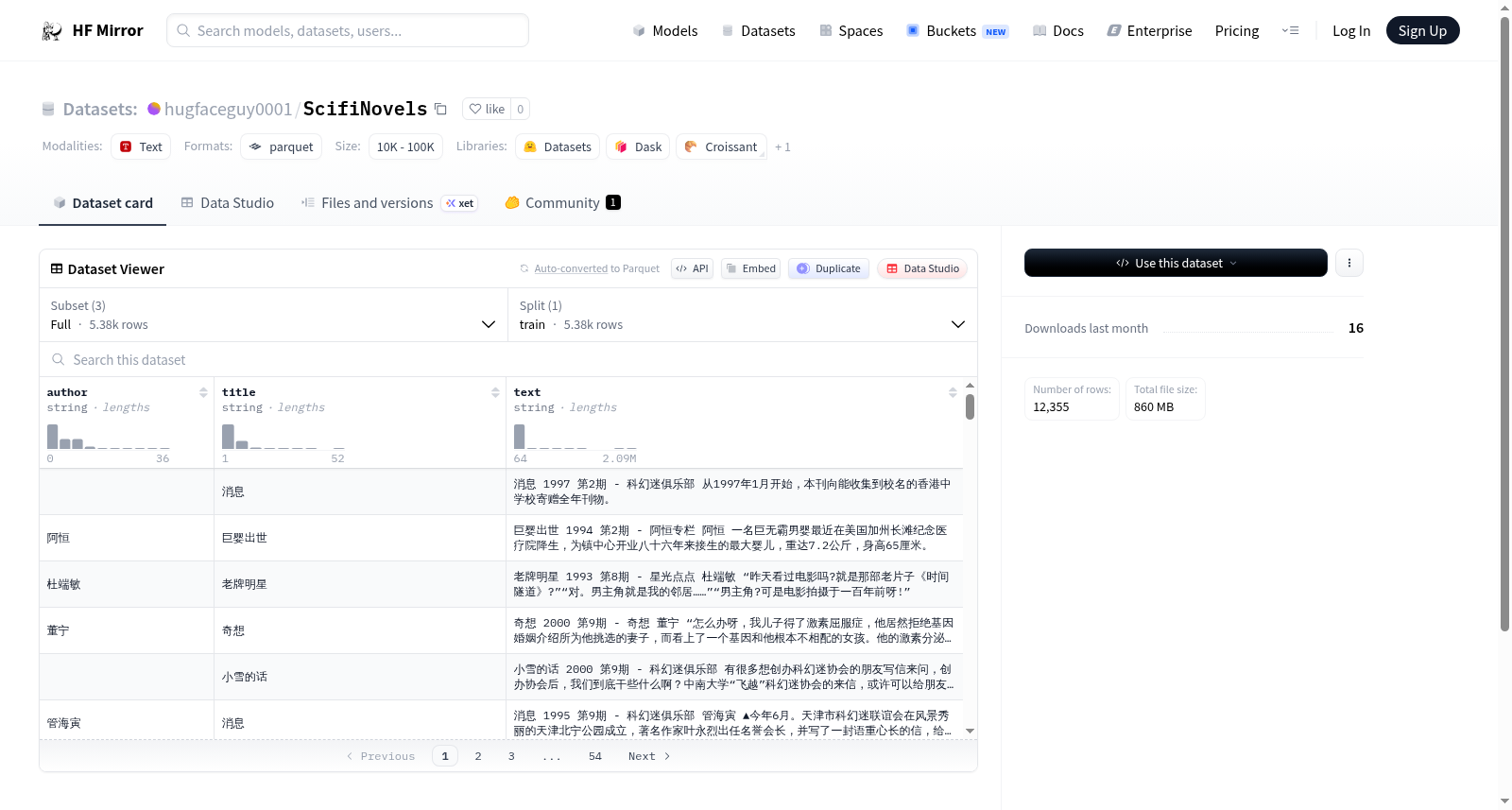Sort the text column using its sort arrows
This screenshot has width=1512, height=810.
pos(953,392)
